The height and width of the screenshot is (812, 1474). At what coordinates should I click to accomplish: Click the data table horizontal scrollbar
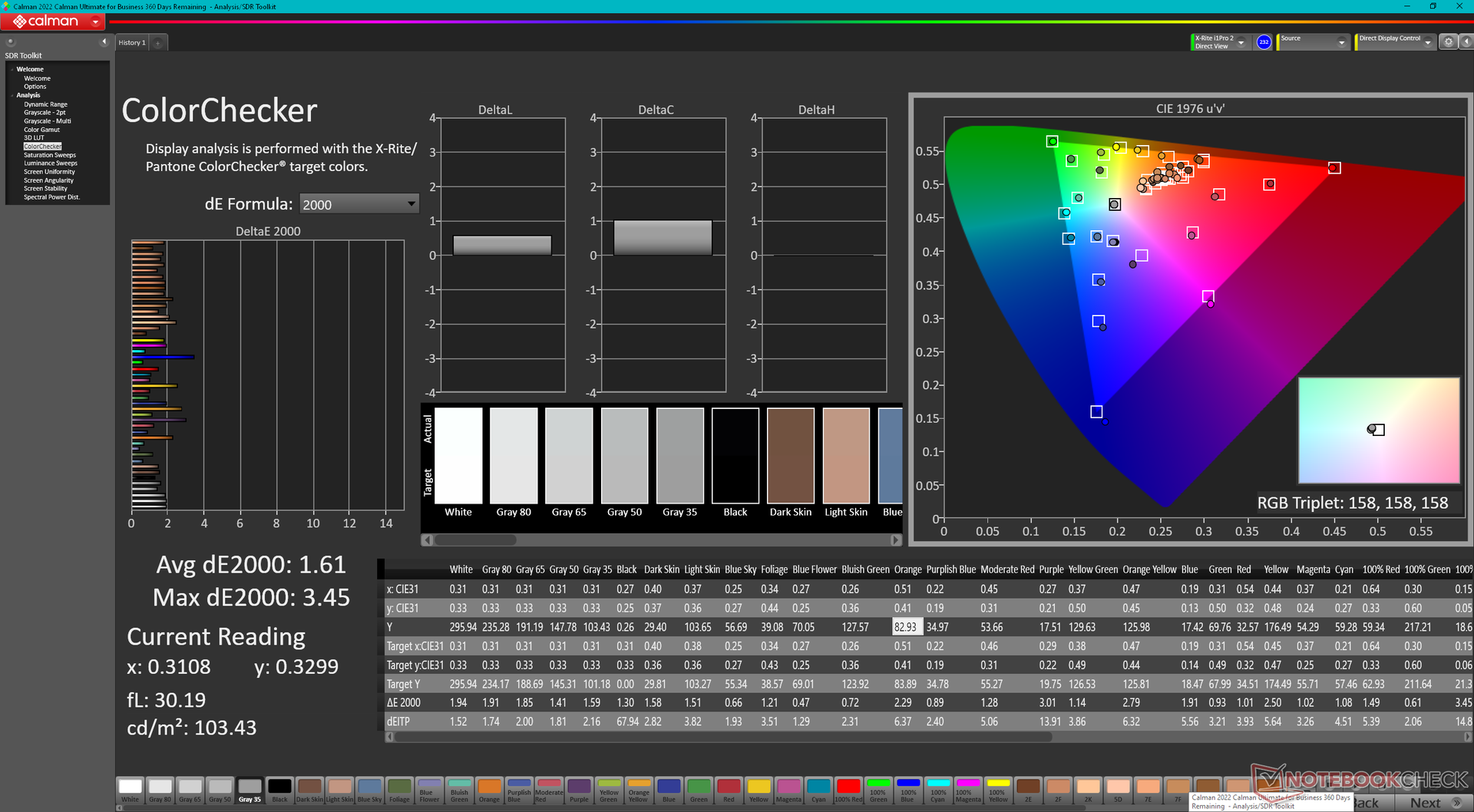(x=722, y=737)
